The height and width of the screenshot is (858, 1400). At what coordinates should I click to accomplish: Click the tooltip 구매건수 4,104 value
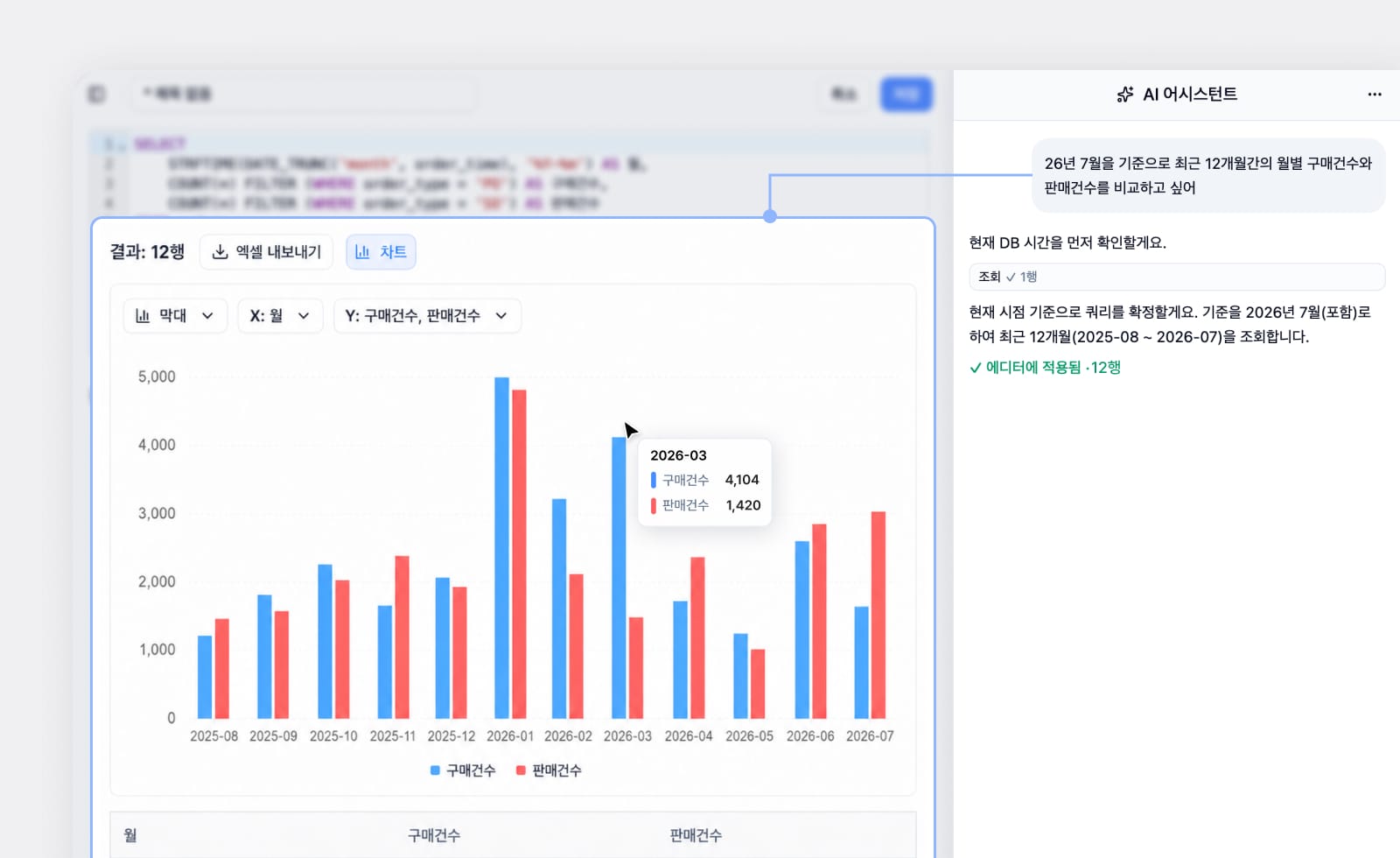pyautogui.click(x=742, y=480)
